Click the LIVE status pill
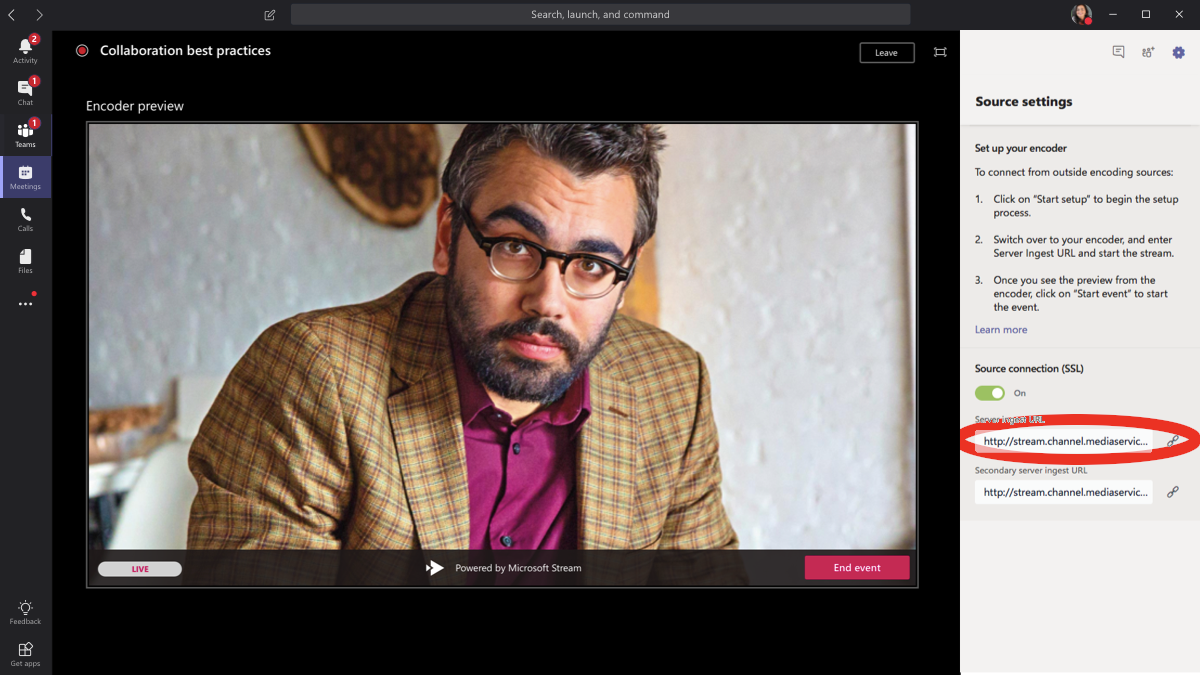 tap(140, 569)
